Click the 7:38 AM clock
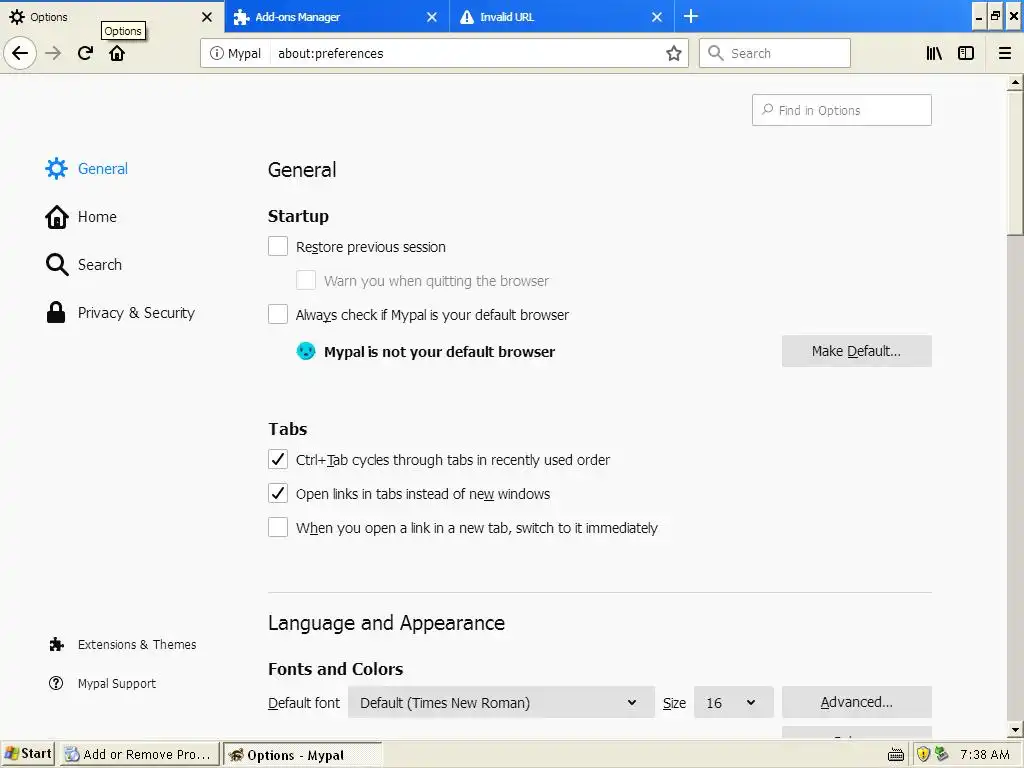This screenshot has width=1024, height=768. point(985,754)
